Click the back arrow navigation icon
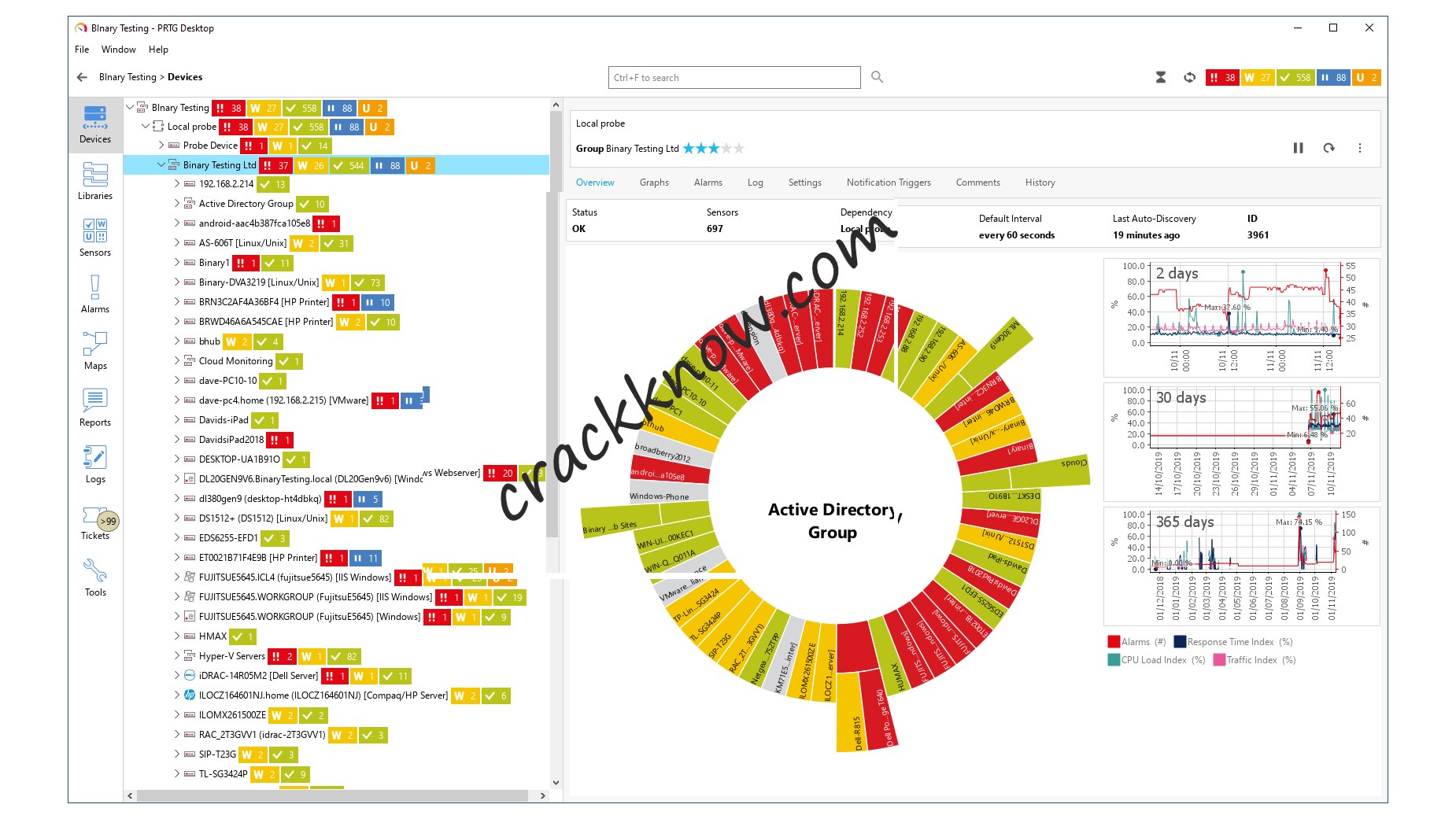This screenshot has height=819, width=1456. click(x=82, y=77)
